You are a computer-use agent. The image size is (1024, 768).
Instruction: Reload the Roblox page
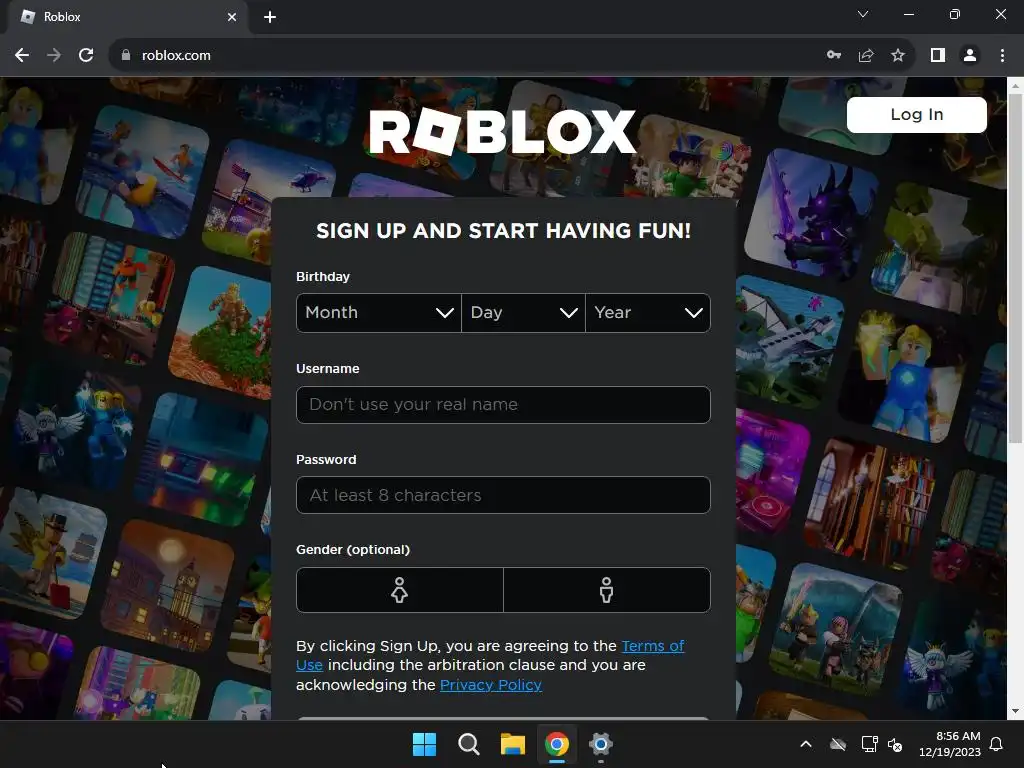click(86, 56)
